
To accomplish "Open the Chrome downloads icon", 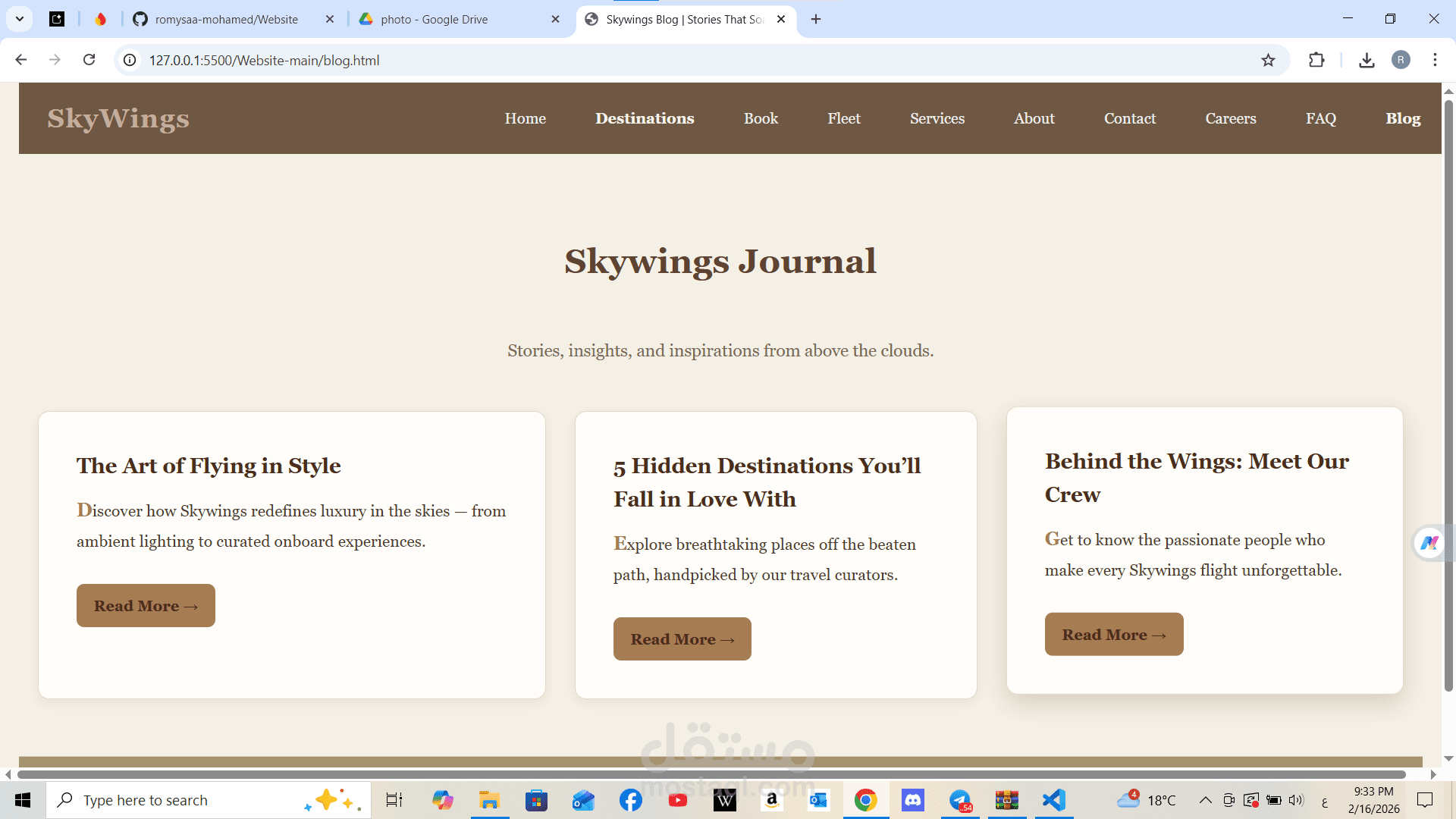I will tap(1367, 60).
